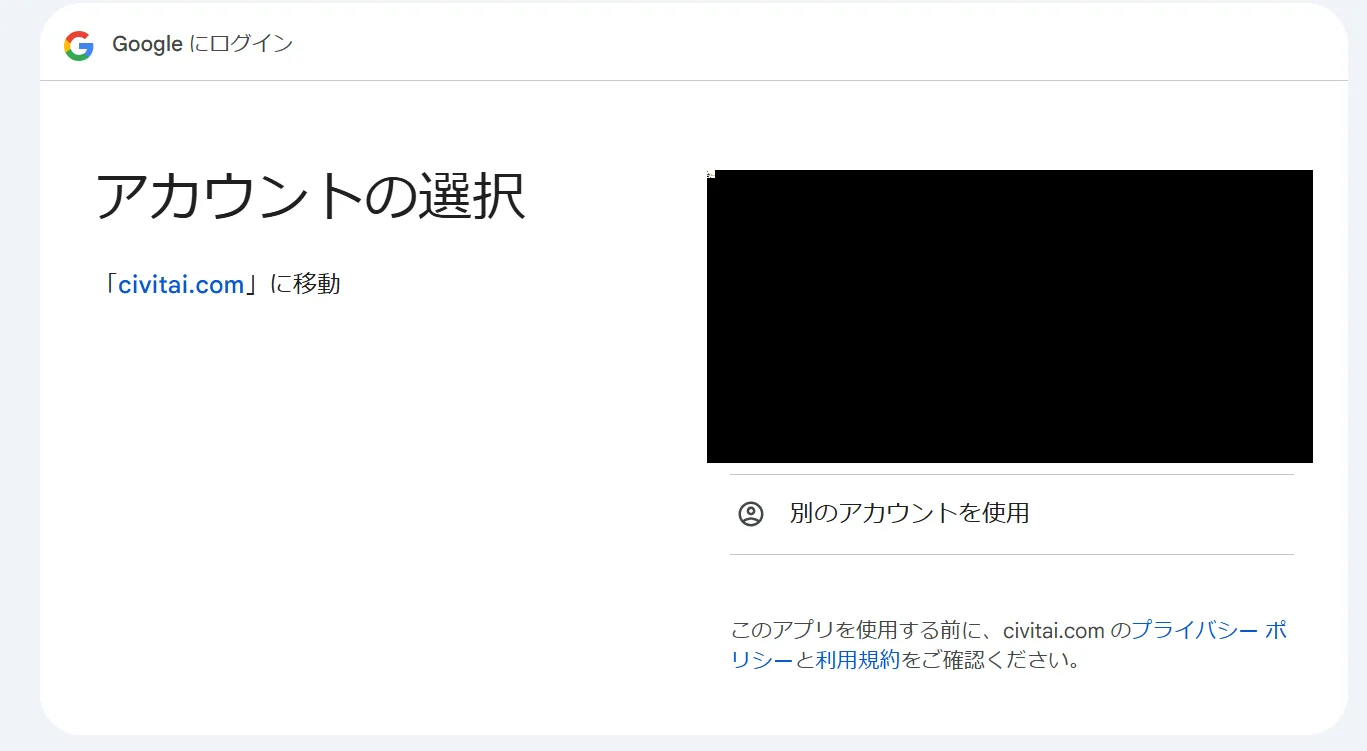Click the Google logo icon
This screenshot has width=1367, height=751.
pyautogui.click(x=78, y=45)
